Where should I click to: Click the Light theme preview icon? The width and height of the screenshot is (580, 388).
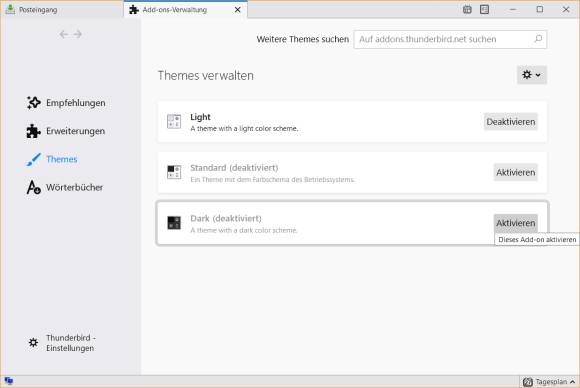pos(174,121)
